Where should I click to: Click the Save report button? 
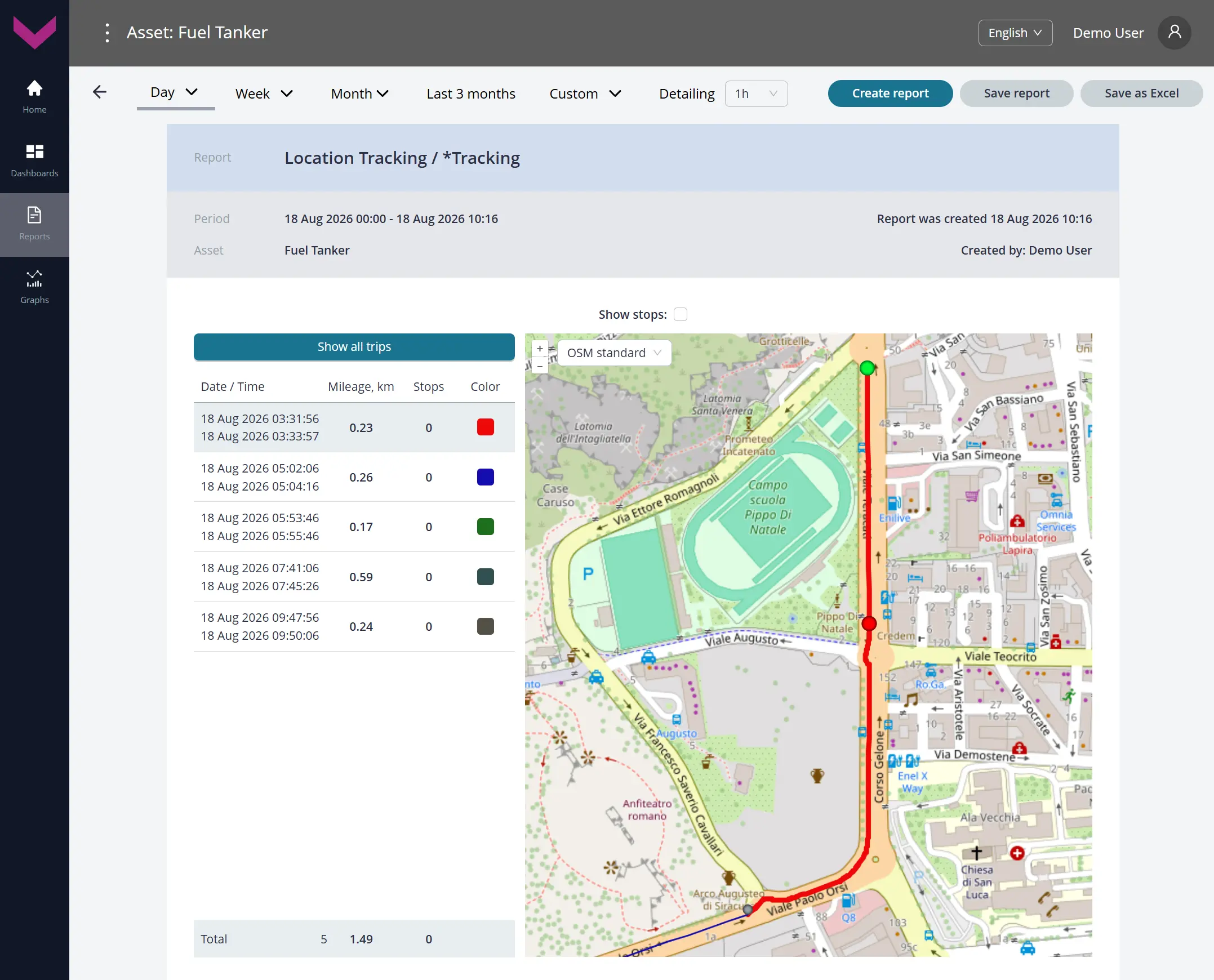tap(1016, 93)
